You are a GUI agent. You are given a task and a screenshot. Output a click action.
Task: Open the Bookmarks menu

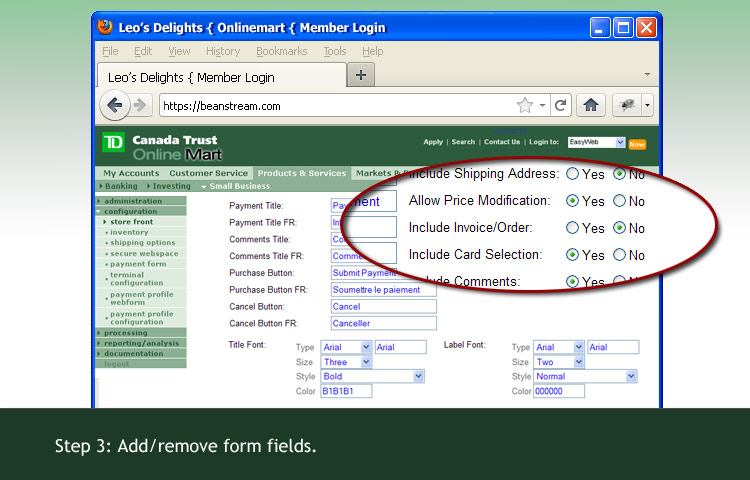click(282, 51)
